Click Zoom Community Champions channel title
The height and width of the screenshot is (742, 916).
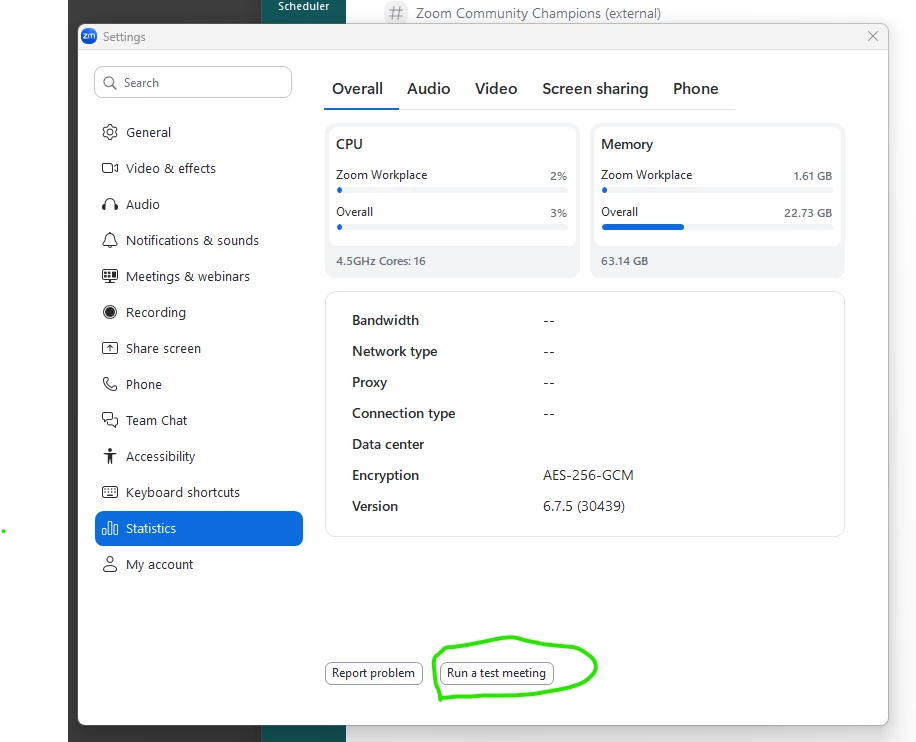(538, 13)
